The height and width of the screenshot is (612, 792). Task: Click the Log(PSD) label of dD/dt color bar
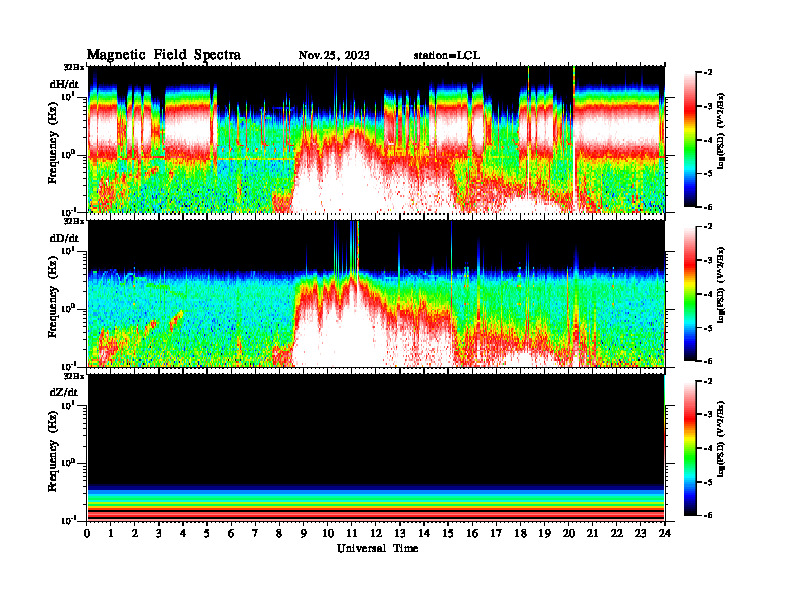coord(721,284)
